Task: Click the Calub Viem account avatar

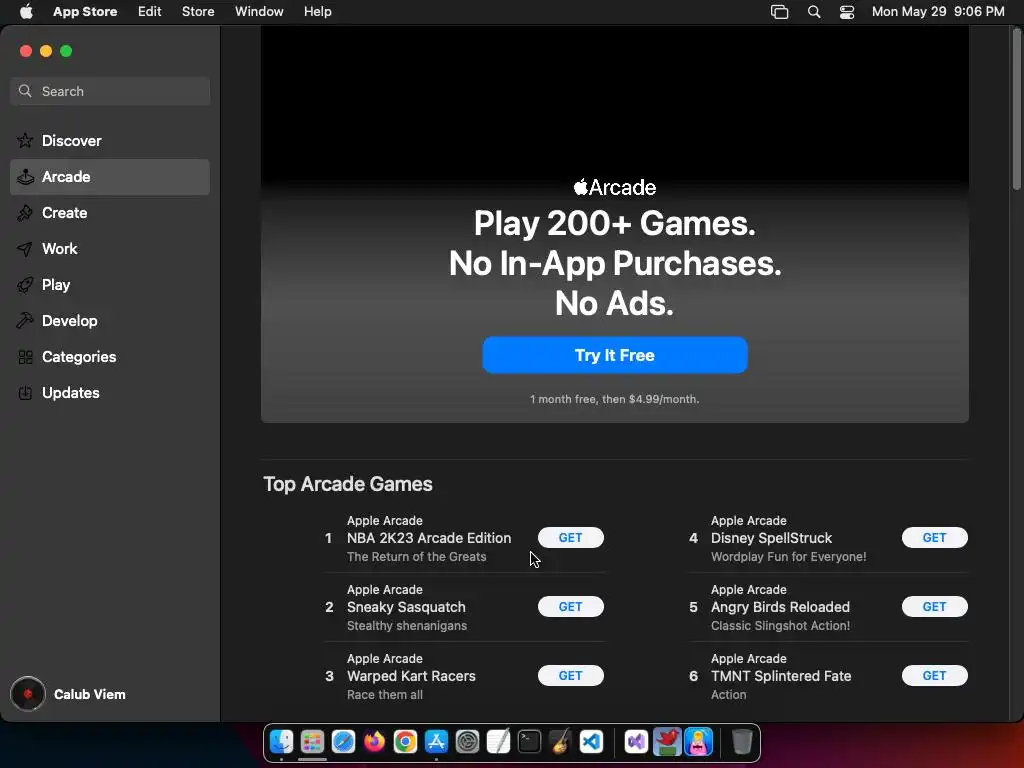Action: point(27,694)
